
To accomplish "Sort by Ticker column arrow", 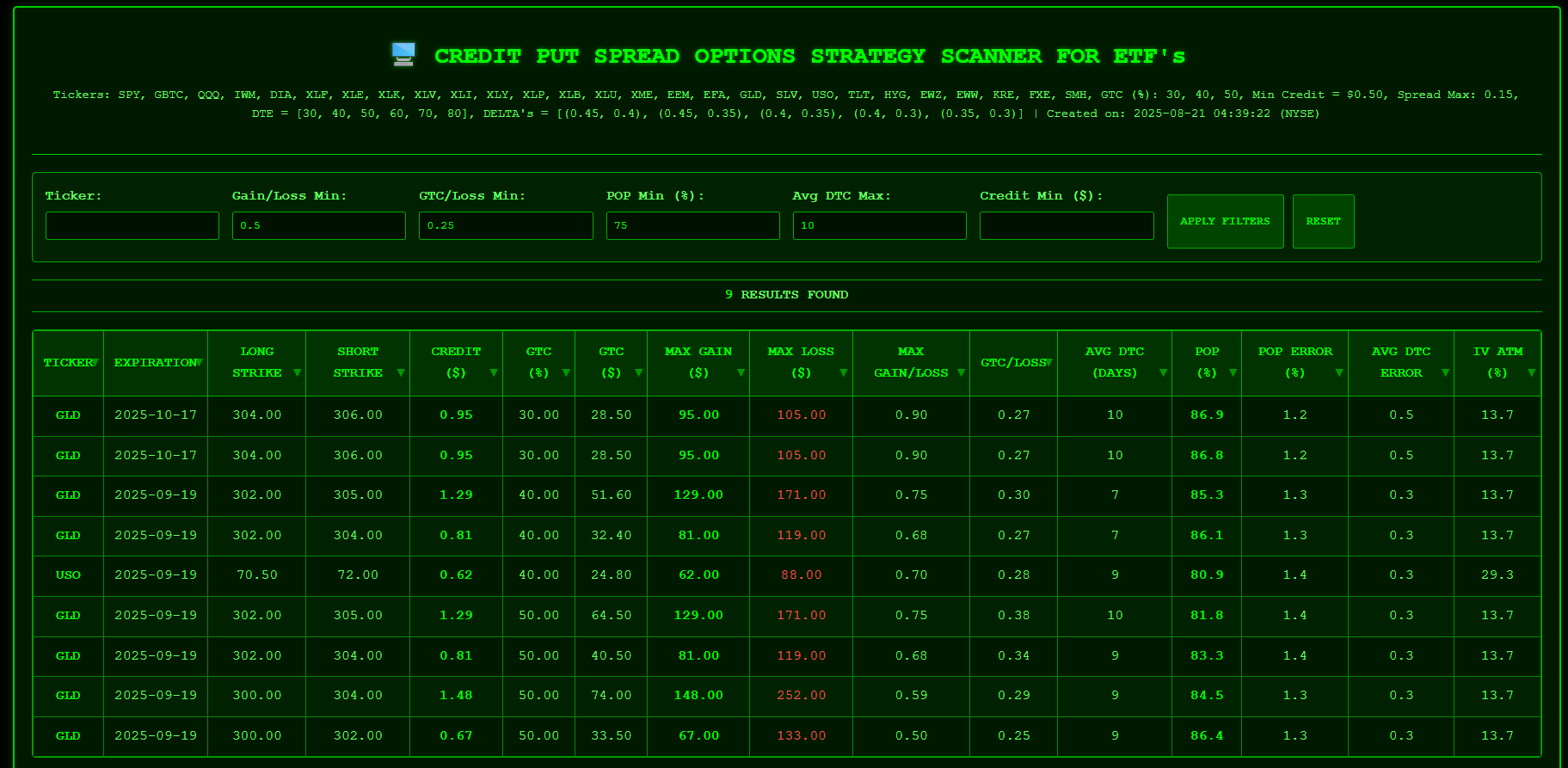I will click(95, 363).
